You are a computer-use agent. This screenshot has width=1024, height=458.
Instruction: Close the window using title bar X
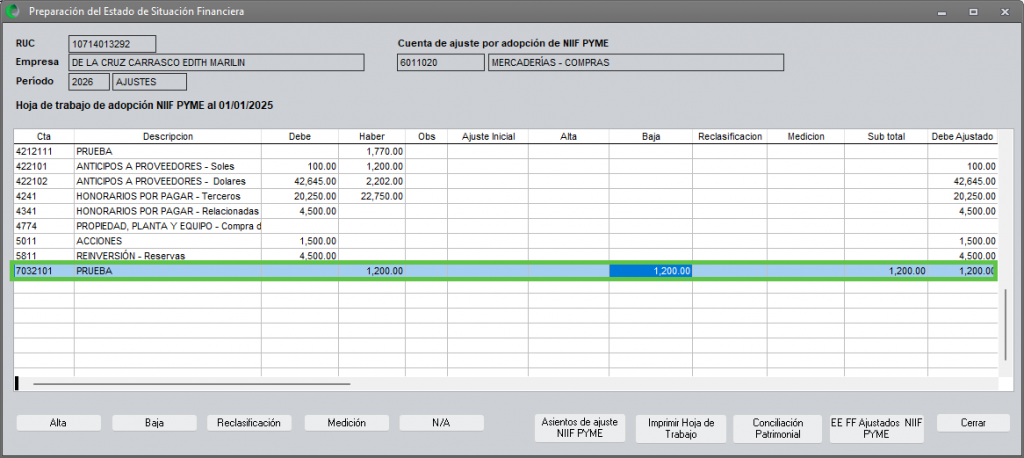(1004, 12)
